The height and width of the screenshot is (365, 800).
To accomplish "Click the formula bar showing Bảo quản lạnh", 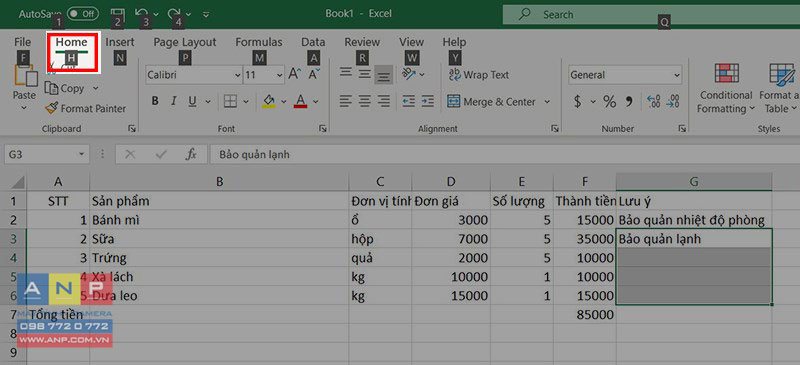I will [x=505, y=154].
